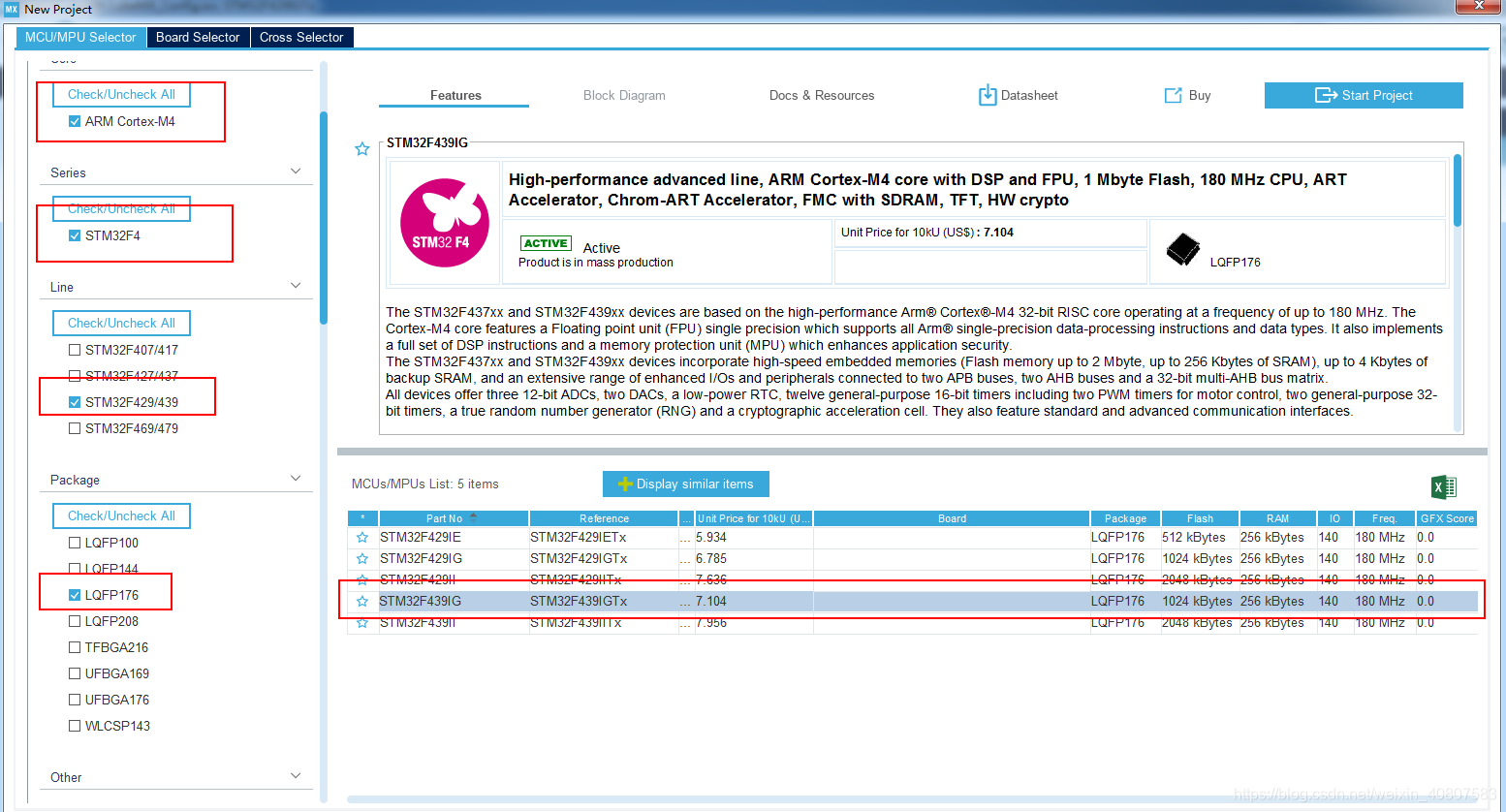Sort by Reference column header

point(604,518)
